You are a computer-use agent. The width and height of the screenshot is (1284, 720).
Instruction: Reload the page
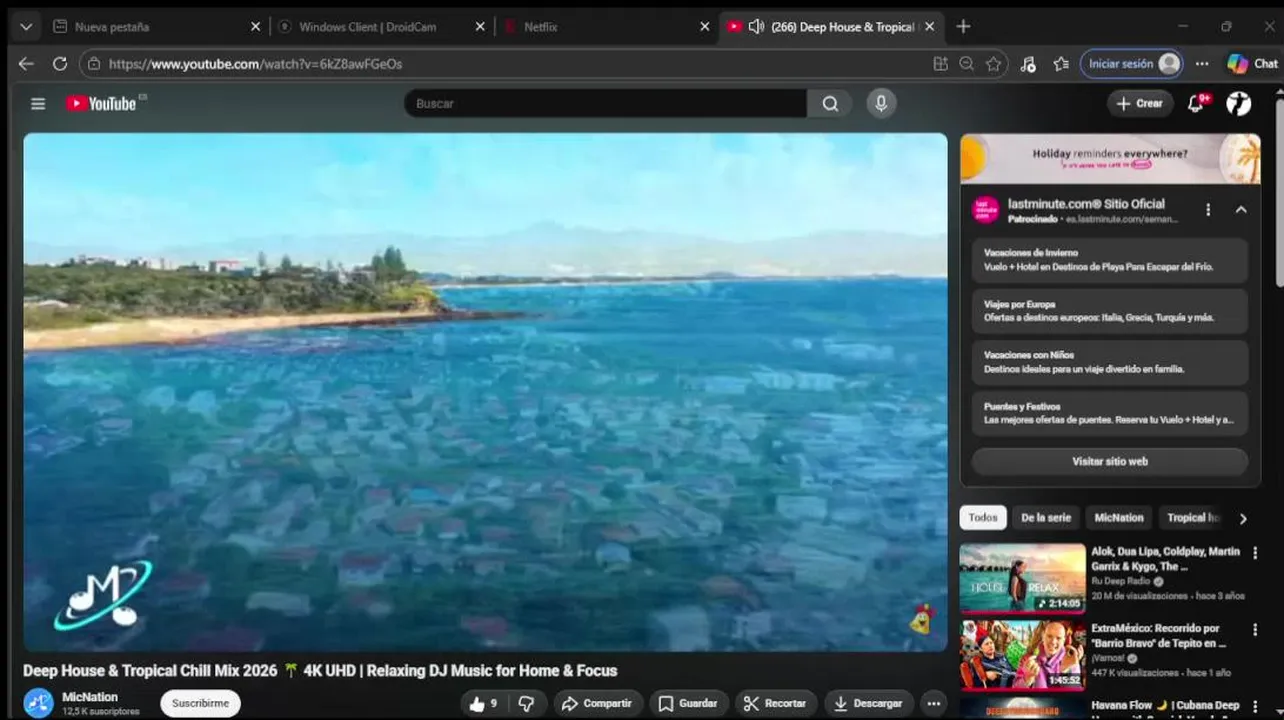[x=60, y=64]
